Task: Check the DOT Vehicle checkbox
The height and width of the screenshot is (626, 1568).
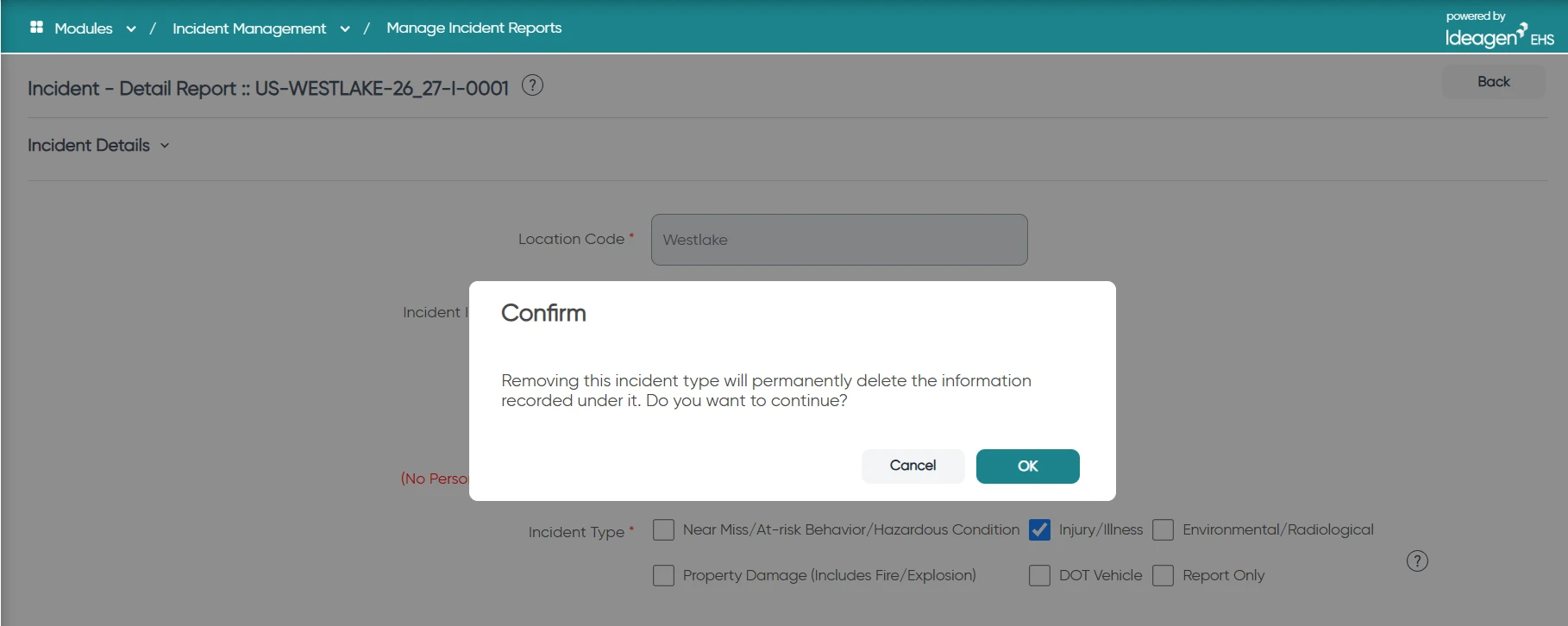Action: tap(1039, 575)
